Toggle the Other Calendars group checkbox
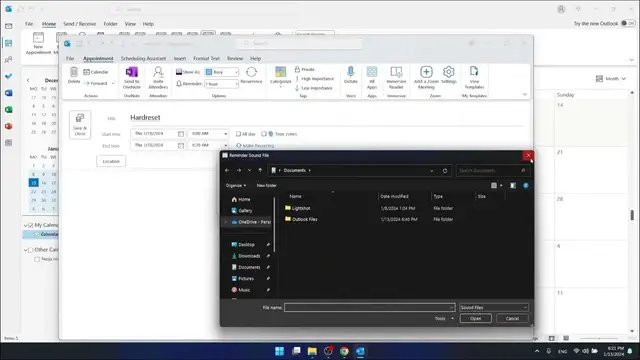 pyautogui.click(x=31, y=250)
